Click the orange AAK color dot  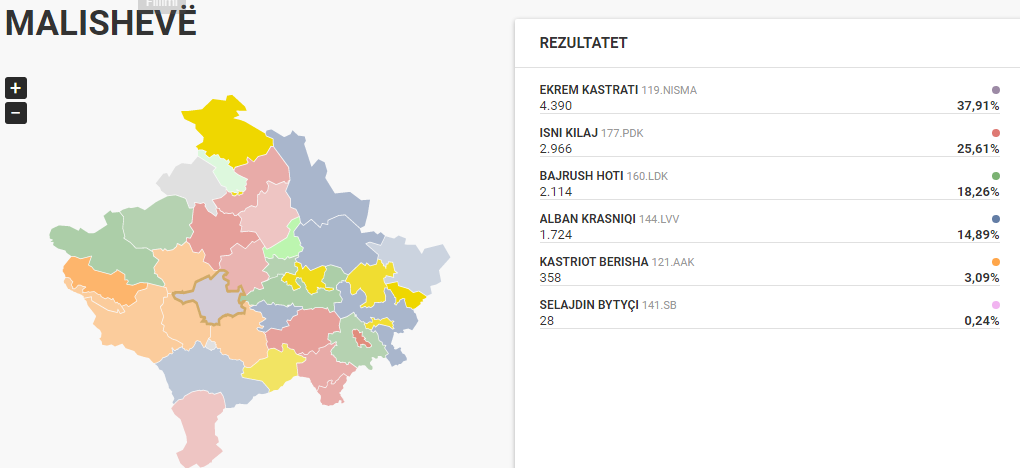click(995, 262)
